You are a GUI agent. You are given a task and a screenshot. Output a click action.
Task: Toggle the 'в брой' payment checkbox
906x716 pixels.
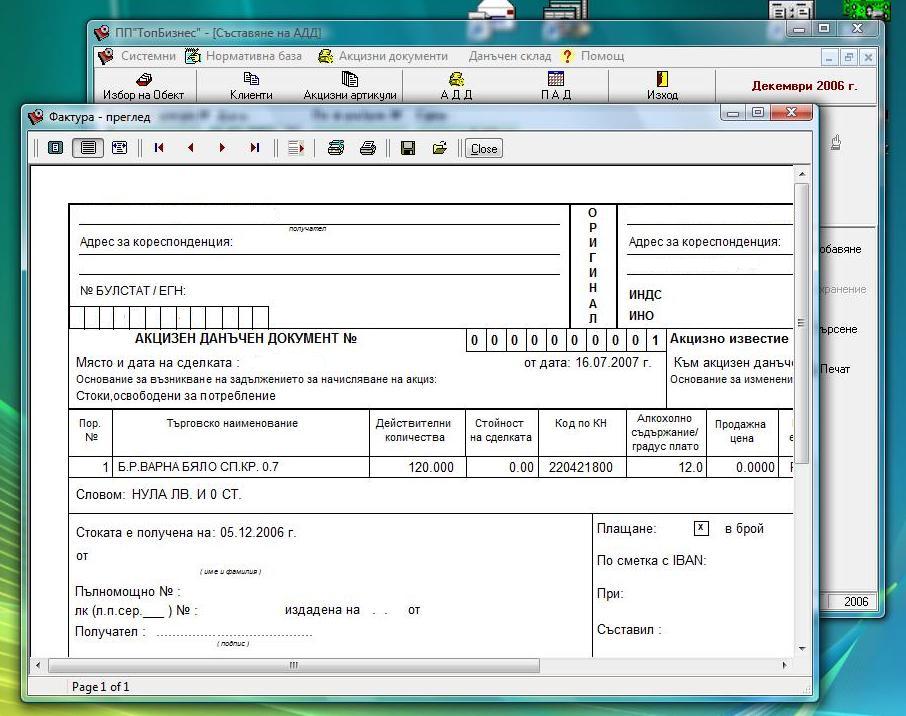[701, 528]
